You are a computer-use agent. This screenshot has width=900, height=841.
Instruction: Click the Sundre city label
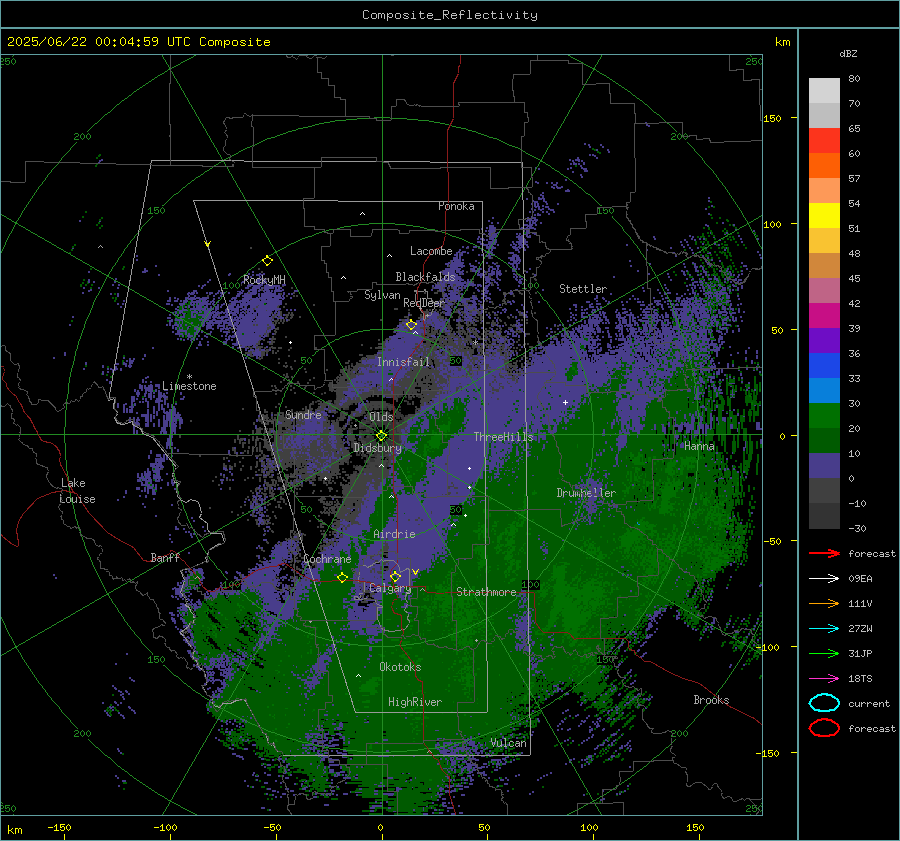(x=303, y=415)
